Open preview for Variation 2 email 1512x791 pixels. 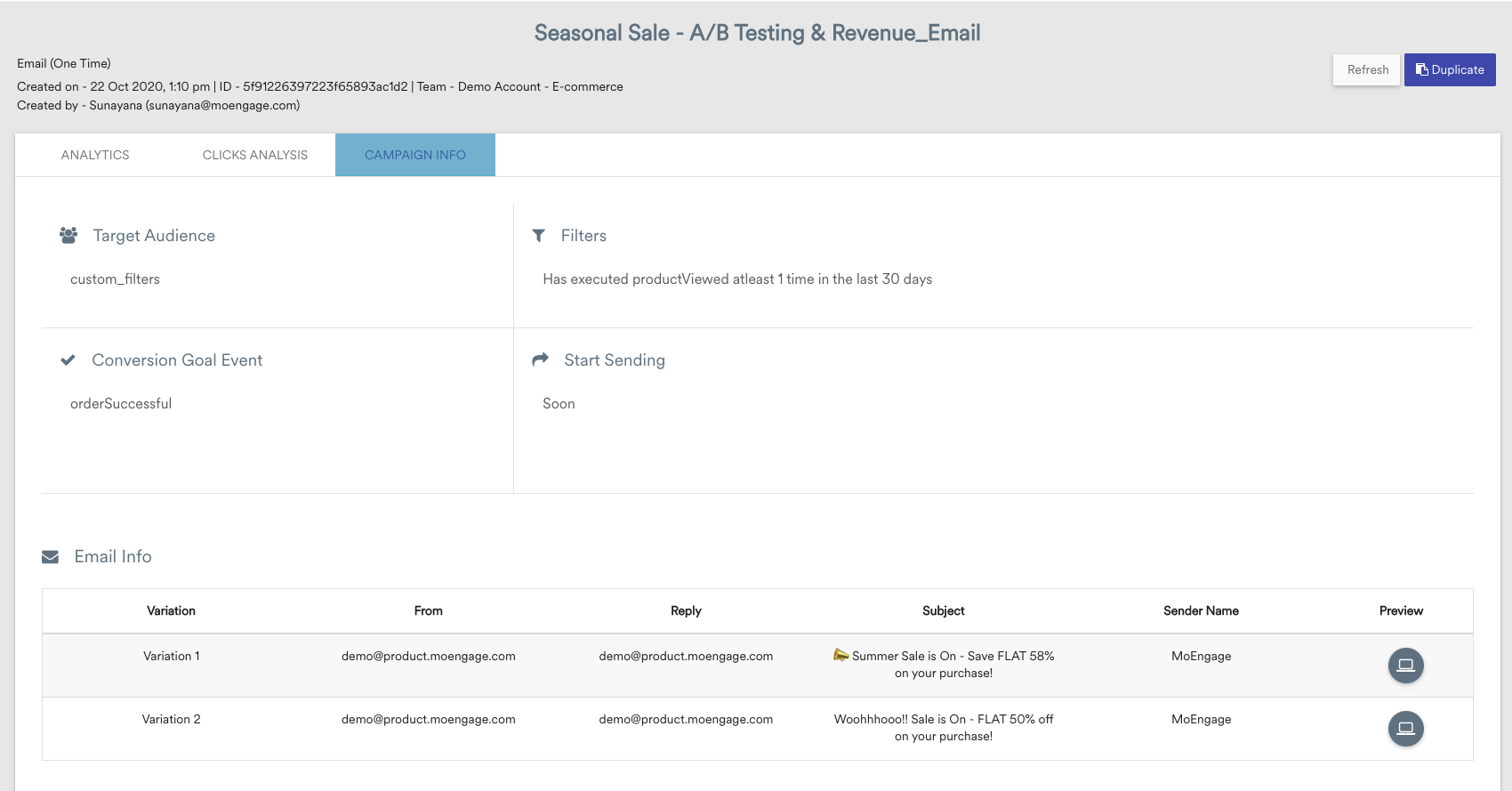click(x=1405, y=729)
